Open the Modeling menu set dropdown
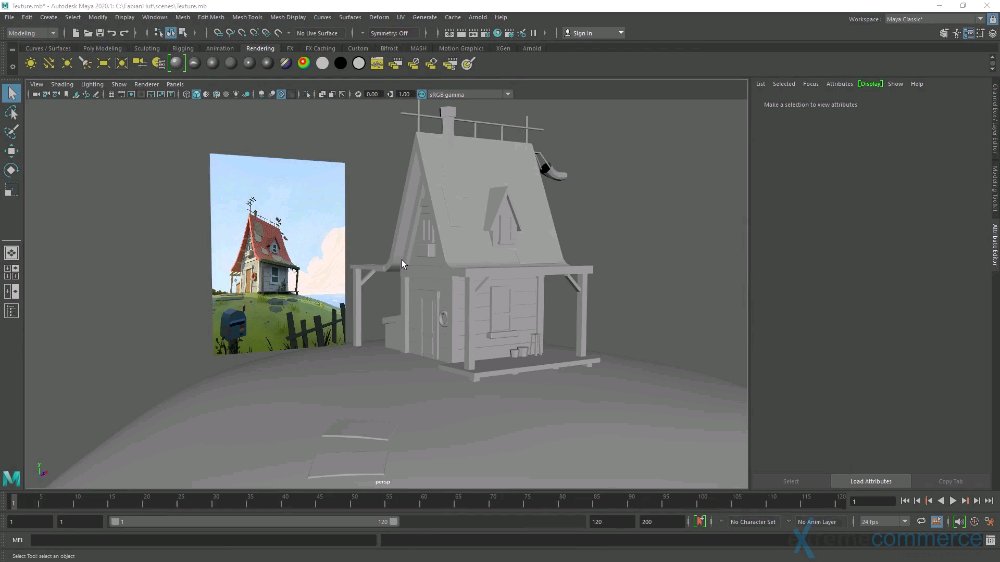1000x562 pixels. pos(32,33)
